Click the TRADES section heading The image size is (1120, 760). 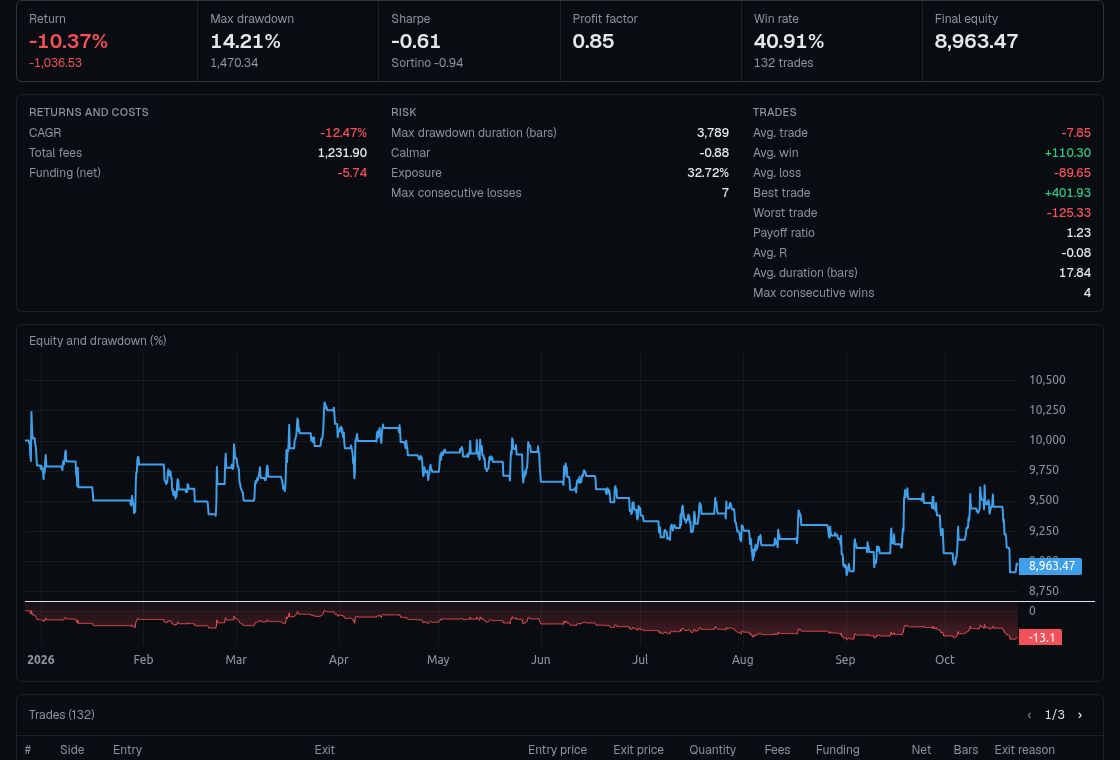pos(774,112)
